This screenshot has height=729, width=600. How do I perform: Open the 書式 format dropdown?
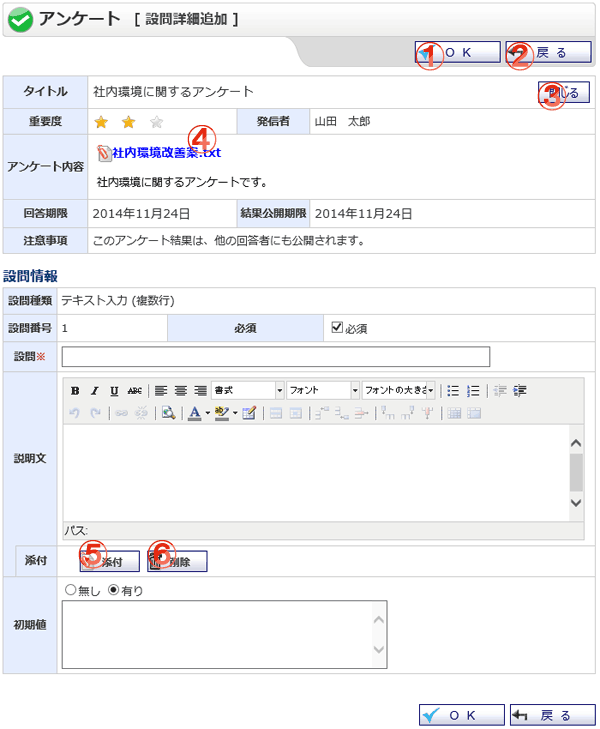click(x=248, y=391)
